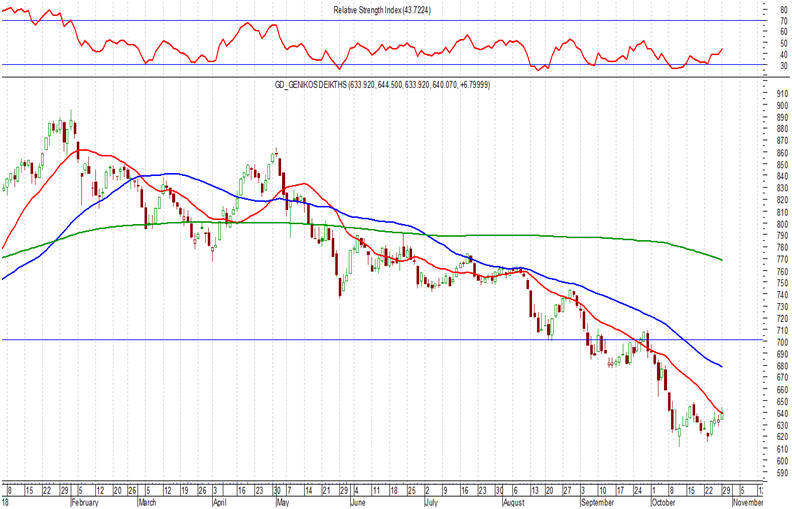Select the August month label

pos(515,502)
